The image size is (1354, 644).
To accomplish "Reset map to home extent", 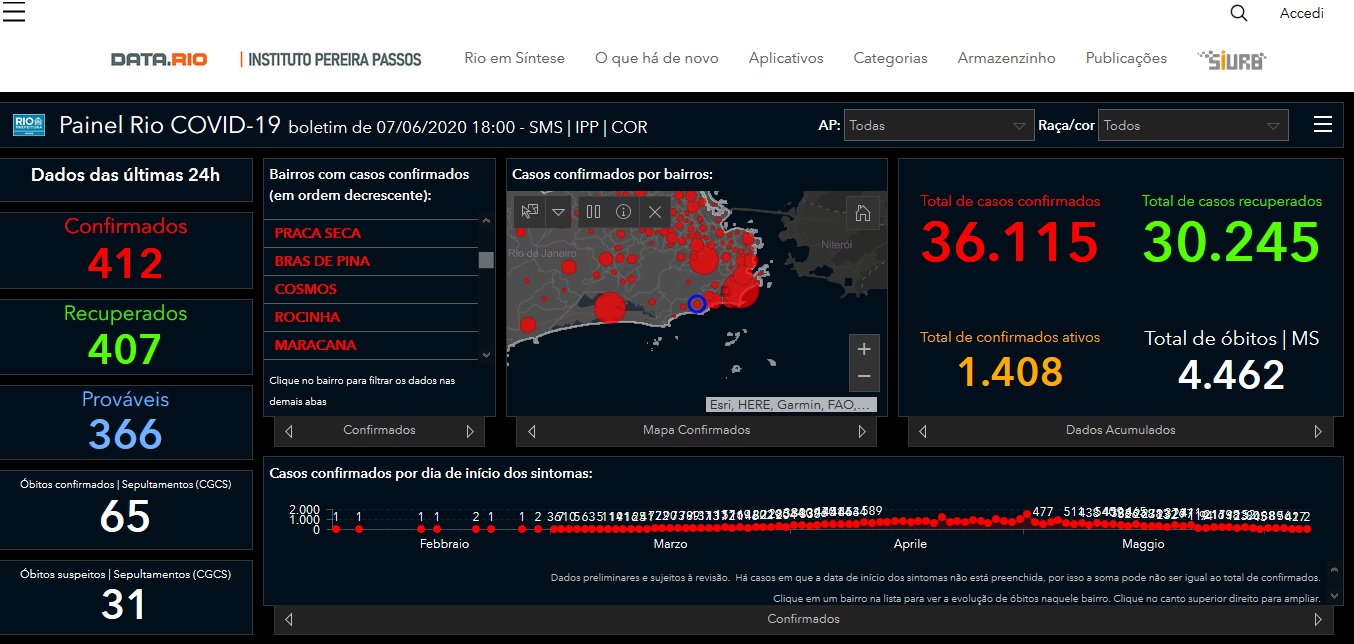I will click(862, 213).
